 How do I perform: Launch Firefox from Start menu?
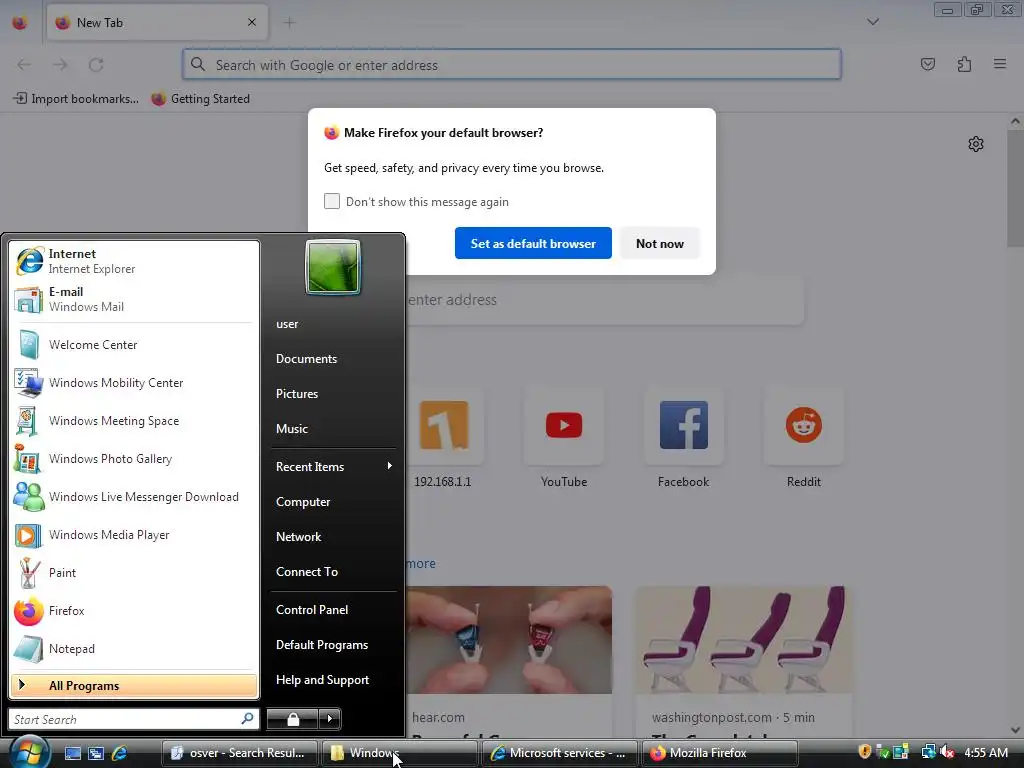pos(134,611)
